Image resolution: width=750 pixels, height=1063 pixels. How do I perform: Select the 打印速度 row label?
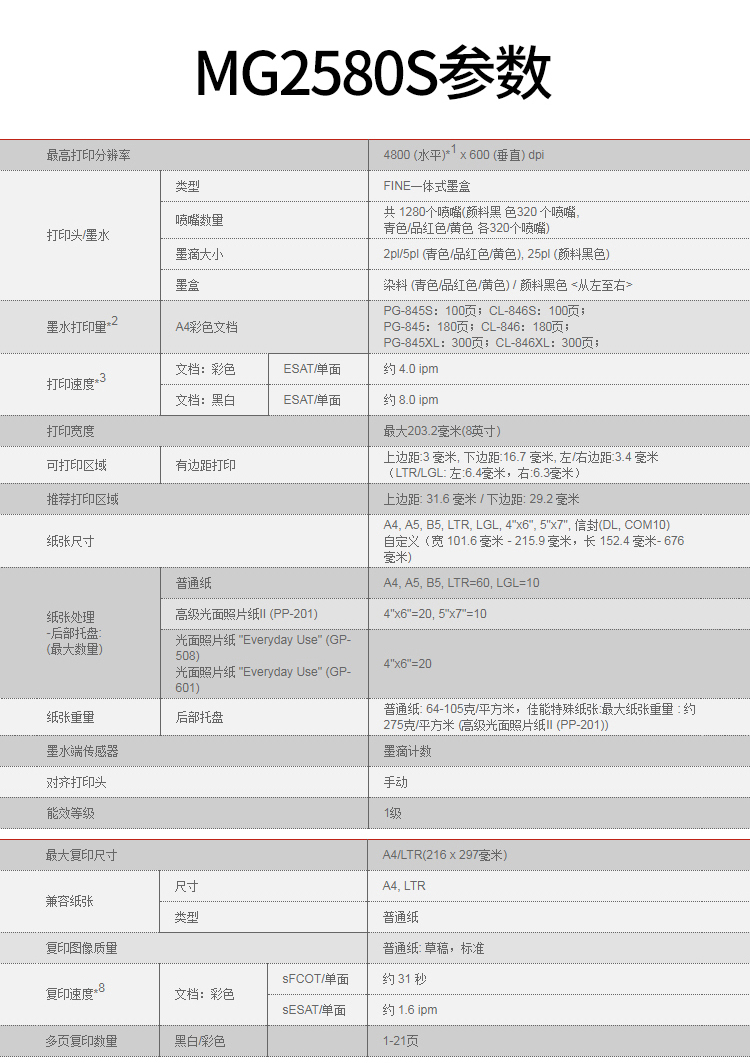pyautogui.click(x=76, y=383)
